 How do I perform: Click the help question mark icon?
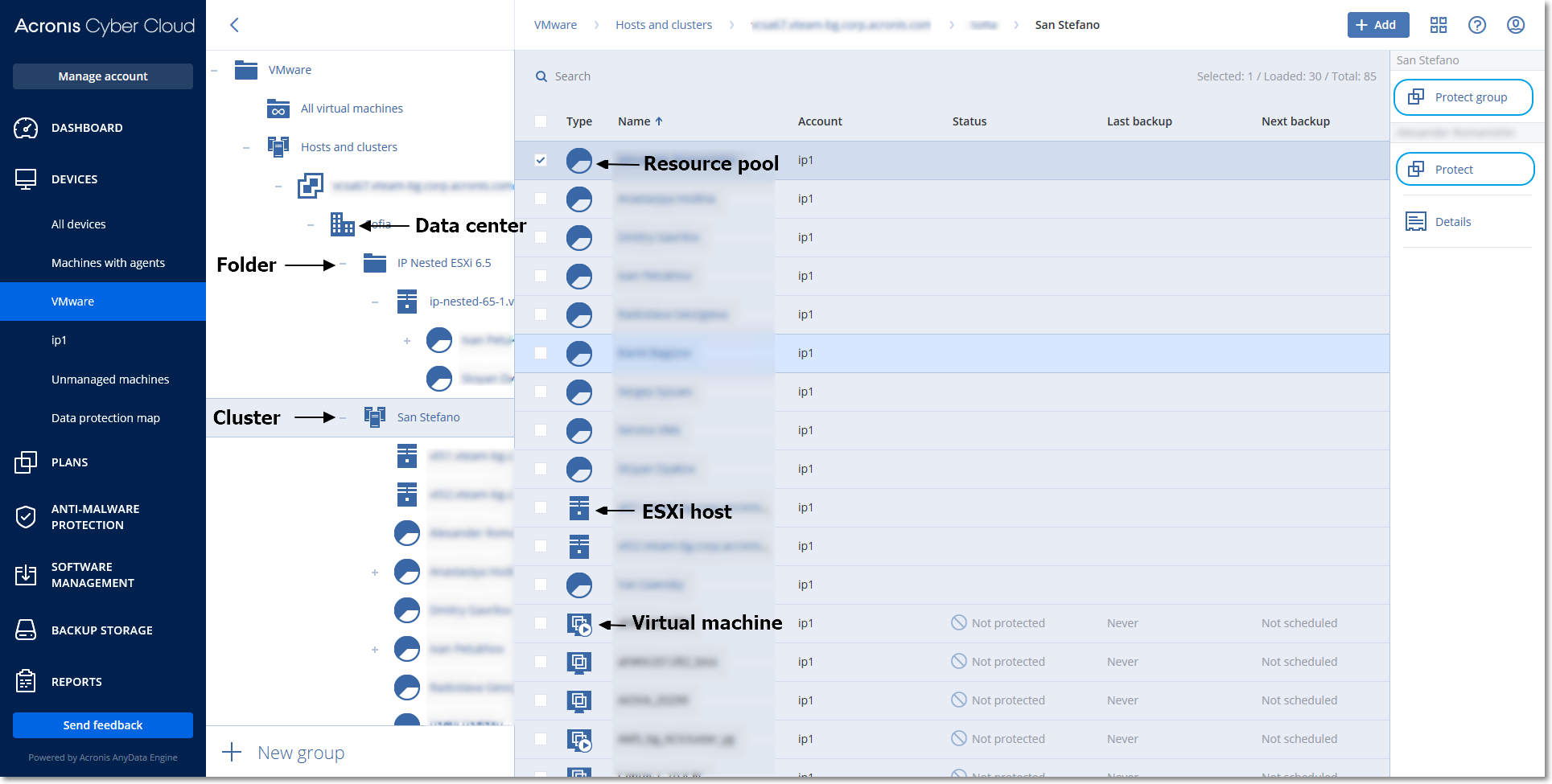pyautogui.click(x=1476, y=25)
